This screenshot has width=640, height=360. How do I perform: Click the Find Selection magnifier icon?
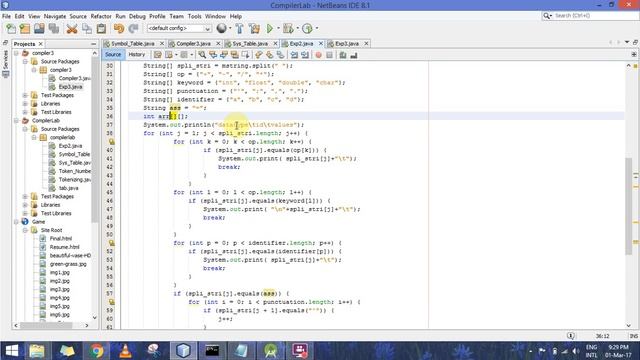pos(202,55)
